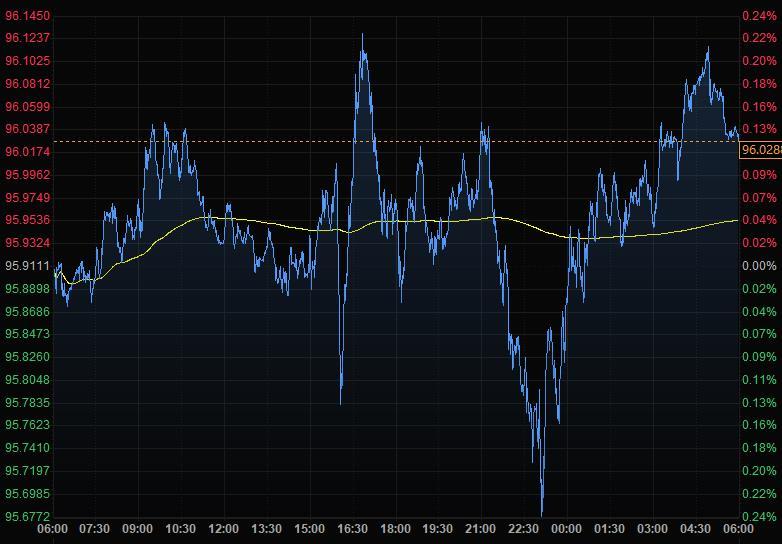This screenshot has width=782, height=544.
Task: Click the 95.7410 price axis label
Action: pyautogui.click(x=28, y=448)
